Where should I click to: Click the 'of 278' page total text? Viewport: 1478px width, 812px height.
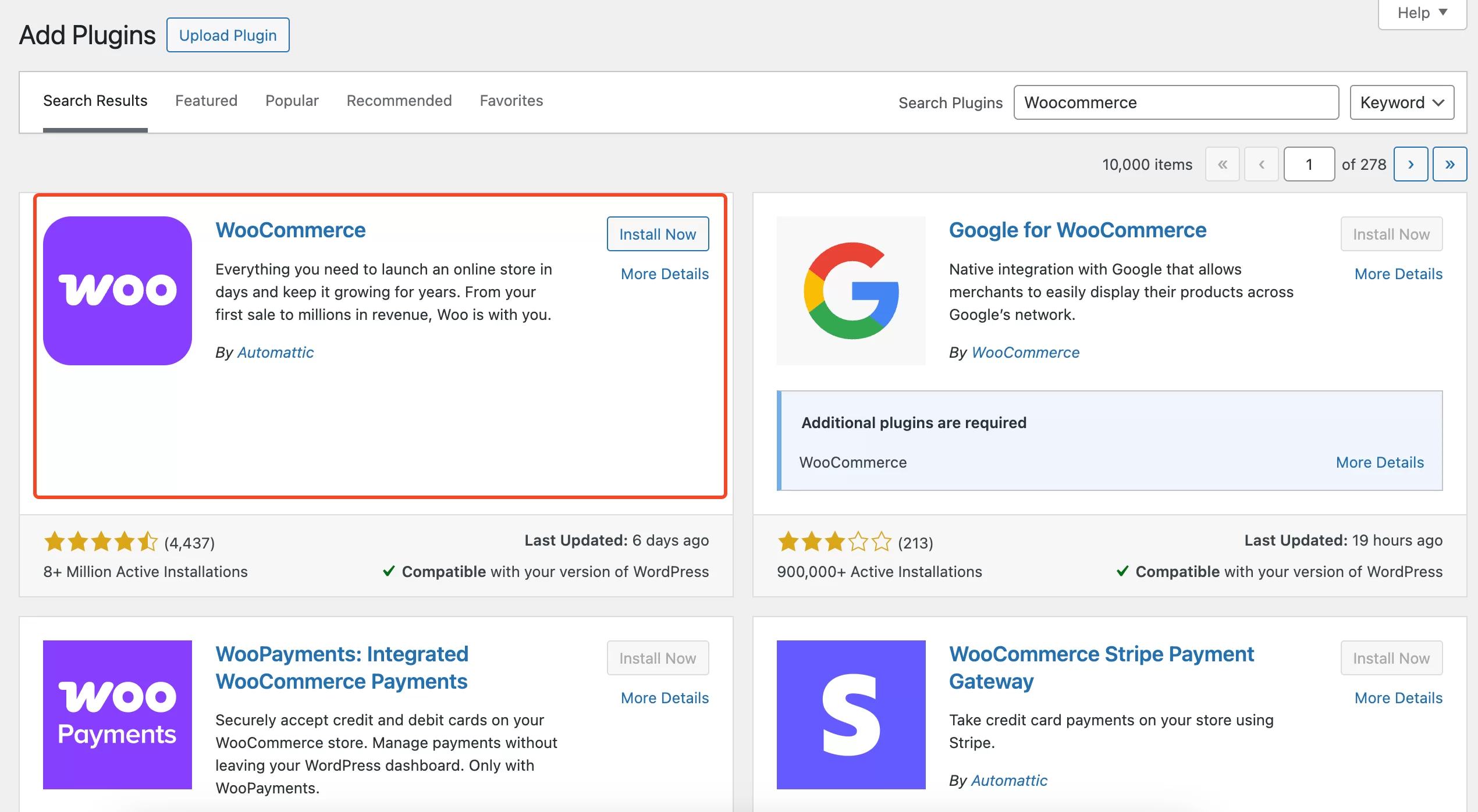(x=1364, y=165)
